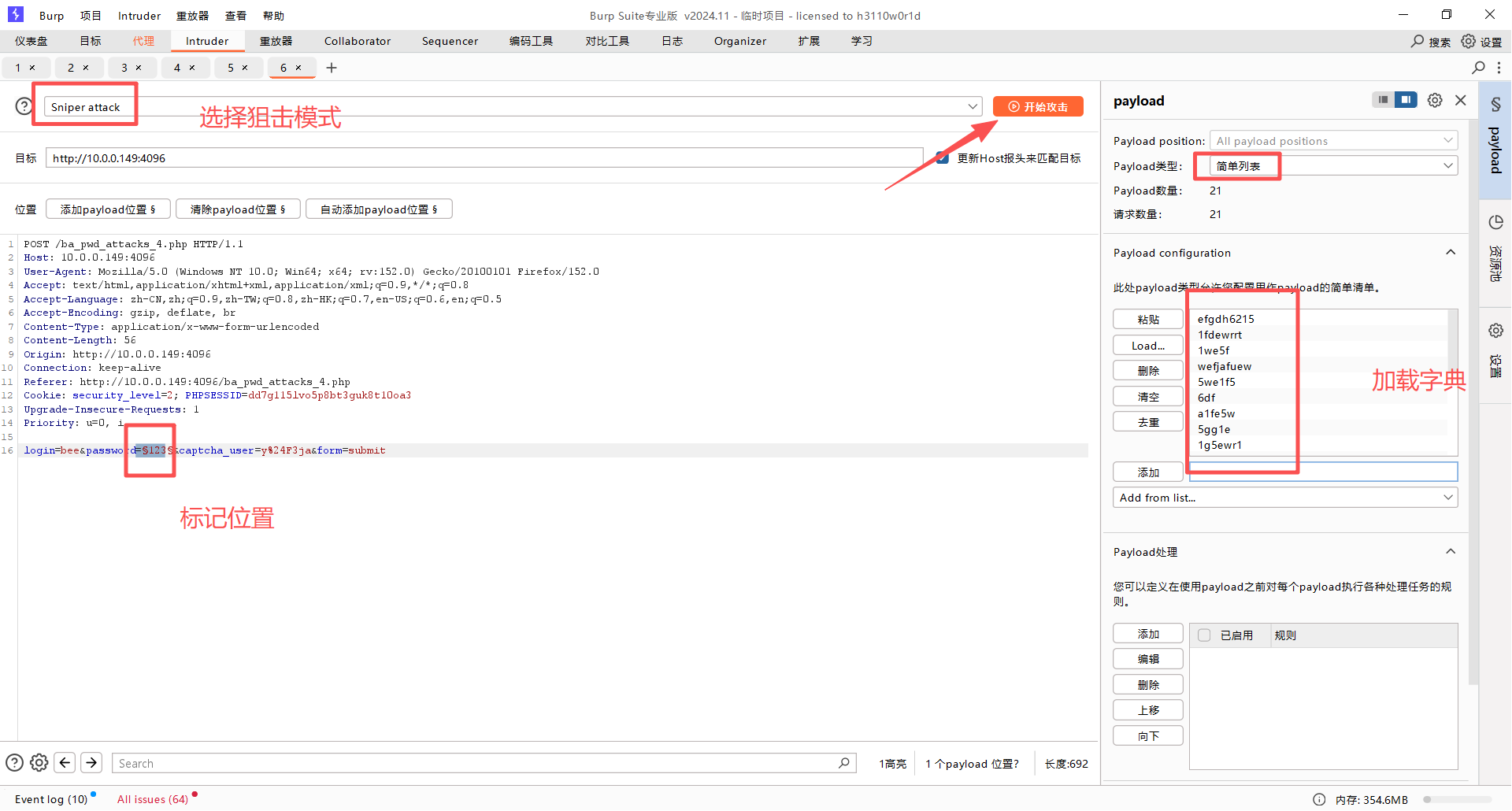Switch to the 仪表盘 tab
Viewport: 1512px width, 811px height.
coord(31,41)
